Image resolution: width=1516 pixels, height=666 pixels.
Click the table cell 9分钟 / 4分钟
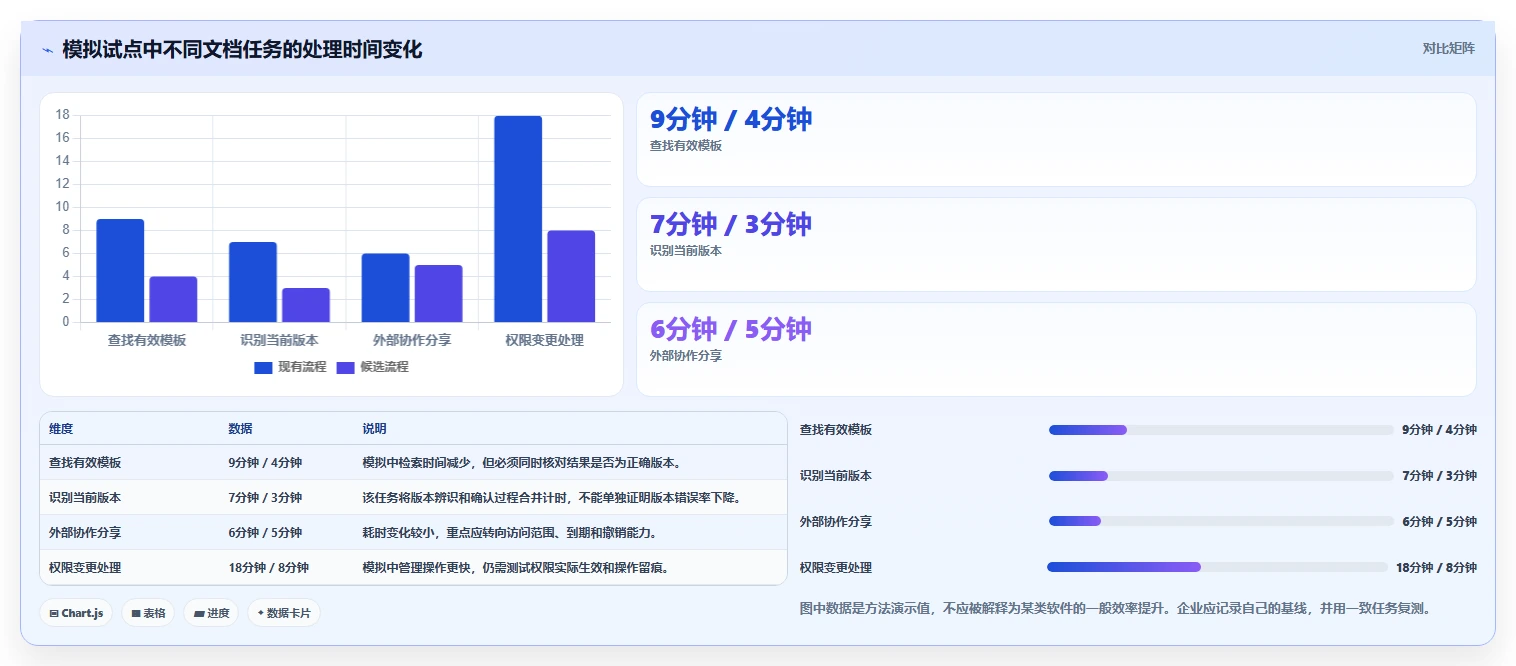coord(265,463)
